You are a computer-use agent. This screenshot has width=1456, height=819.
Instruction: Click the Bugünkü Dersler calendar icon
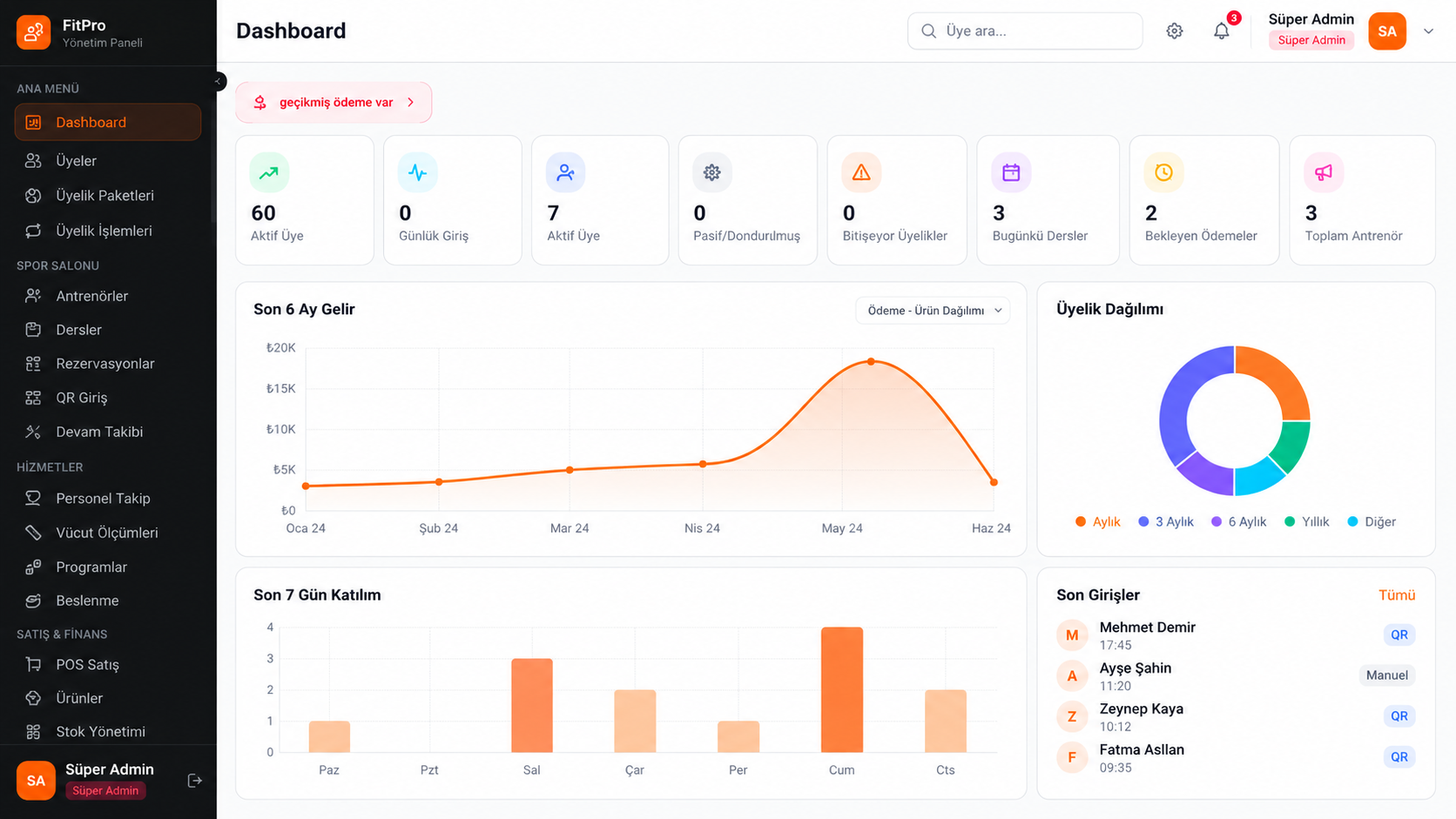tap(1011, 172)
